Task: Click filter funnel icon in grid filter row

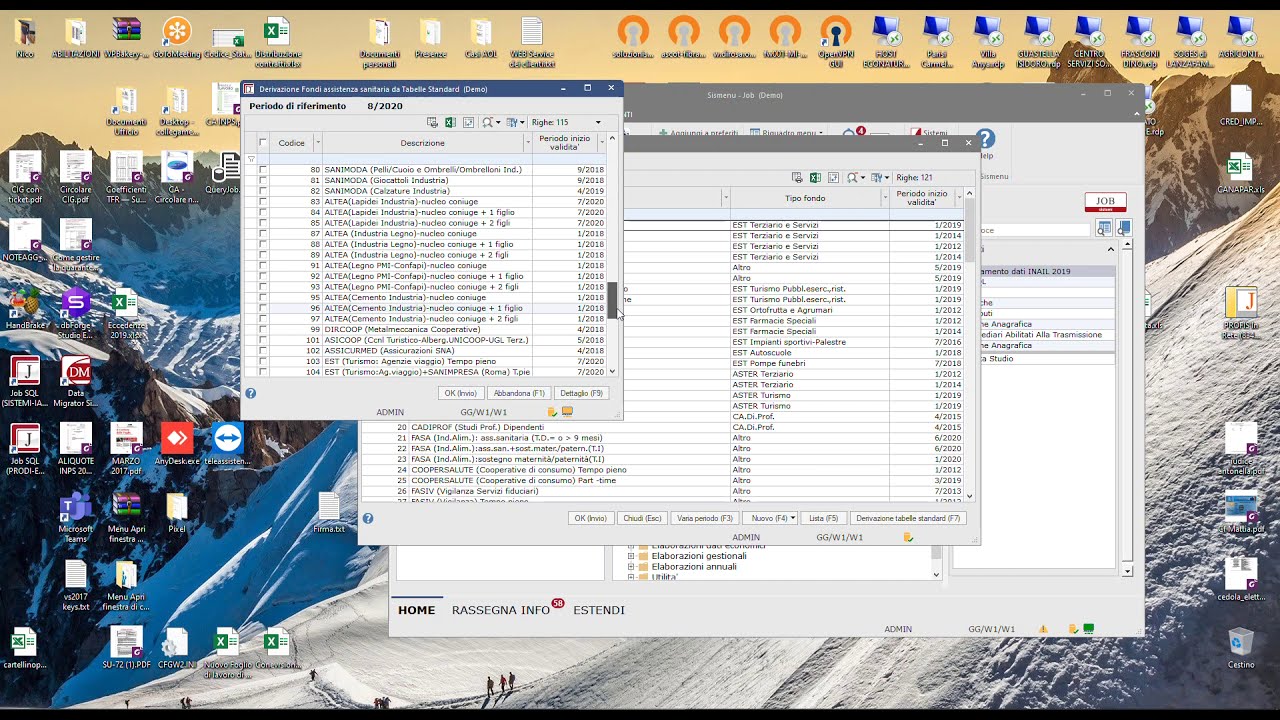Action: pyautogui.click(x=251, y=159)
